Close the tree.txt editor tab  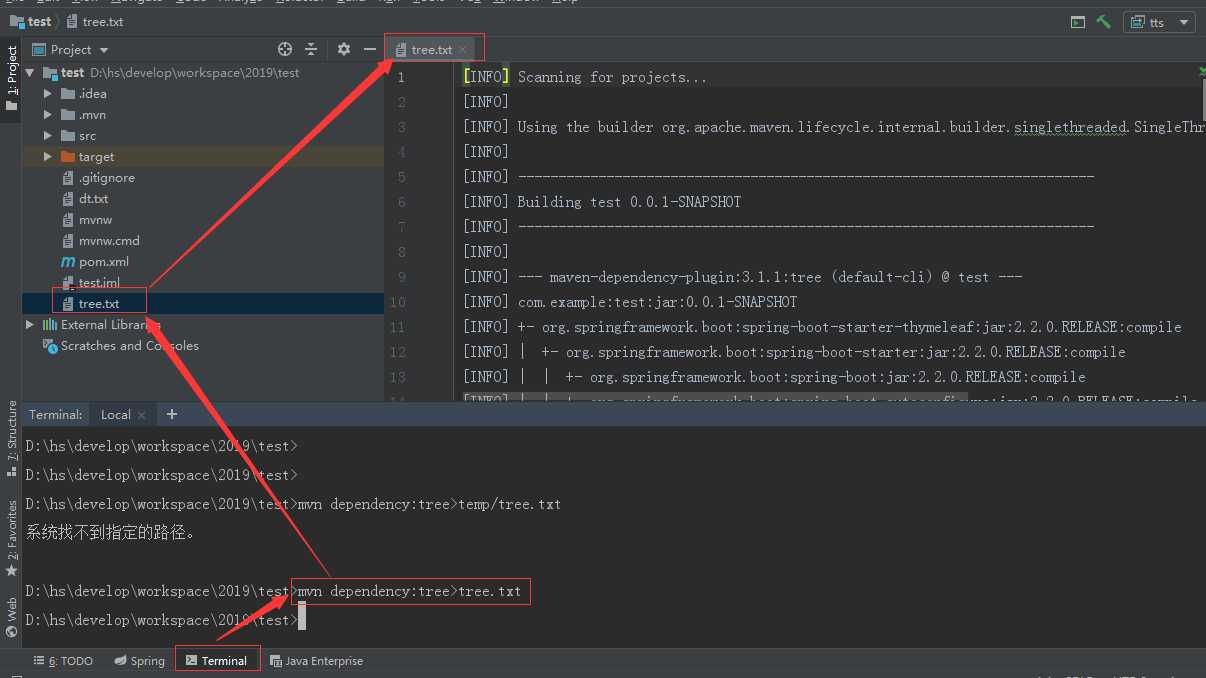coord(462,49)
